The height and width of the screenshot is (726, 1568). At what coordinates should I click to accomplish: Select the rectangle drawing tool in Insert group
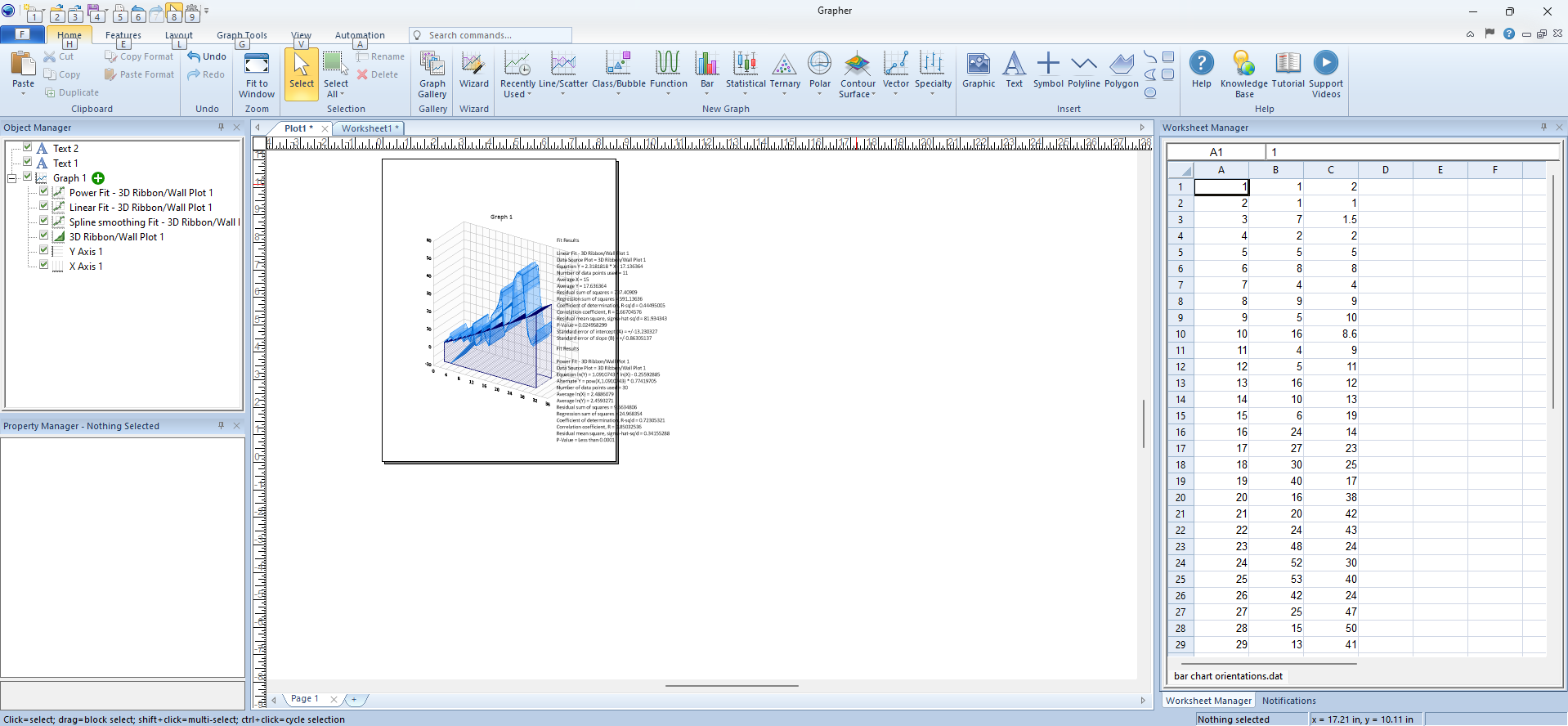[1168, 56]
